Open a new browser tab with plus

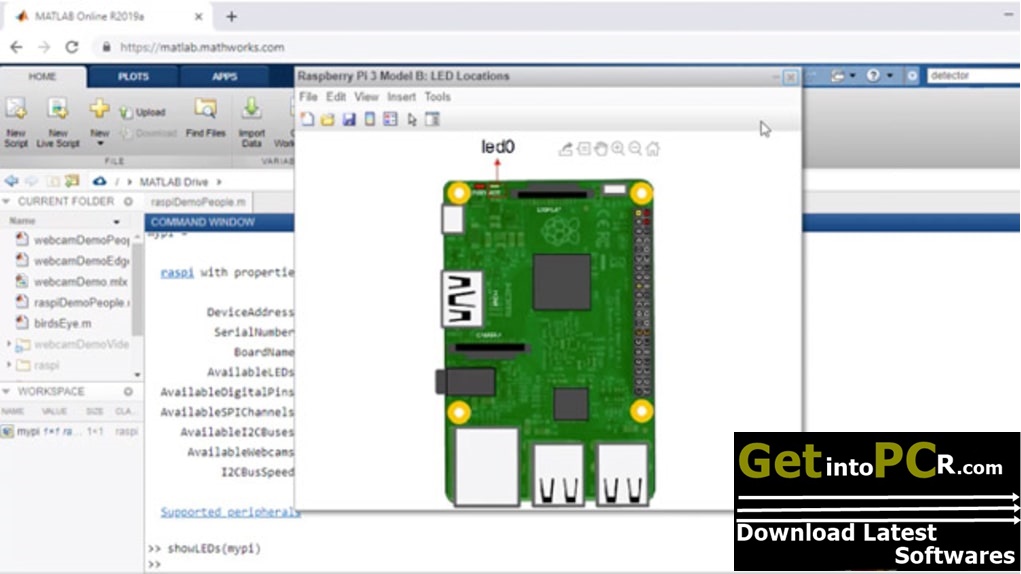coord(231,16)
